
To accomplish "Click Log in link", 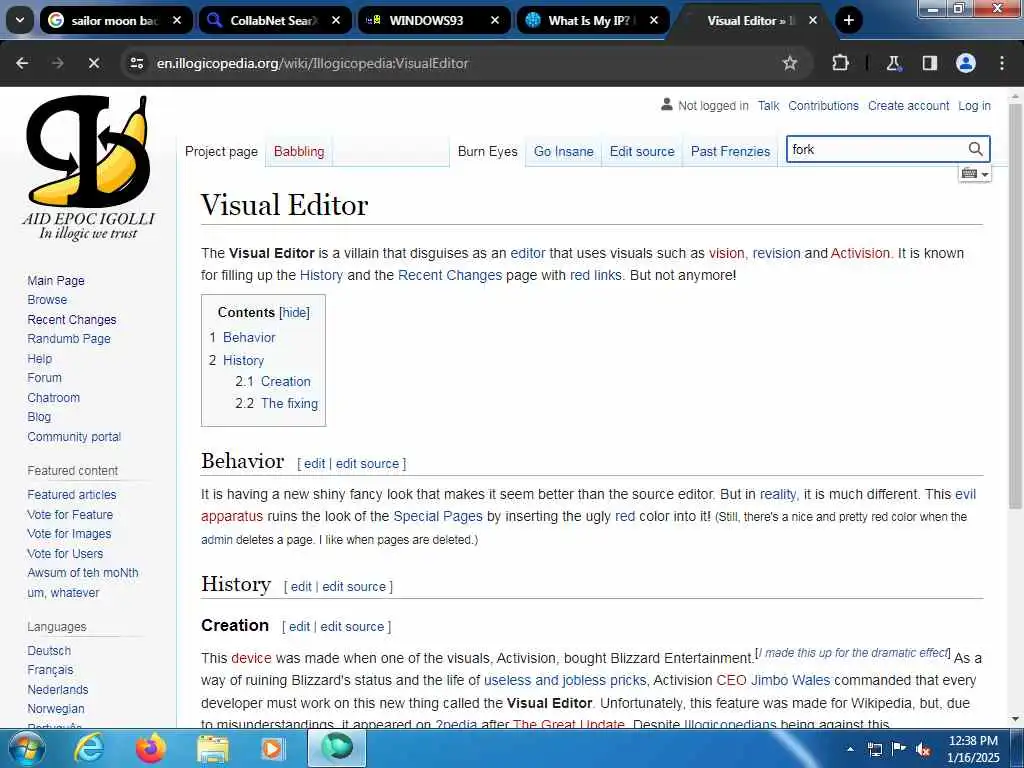I will tap(974, 106).
